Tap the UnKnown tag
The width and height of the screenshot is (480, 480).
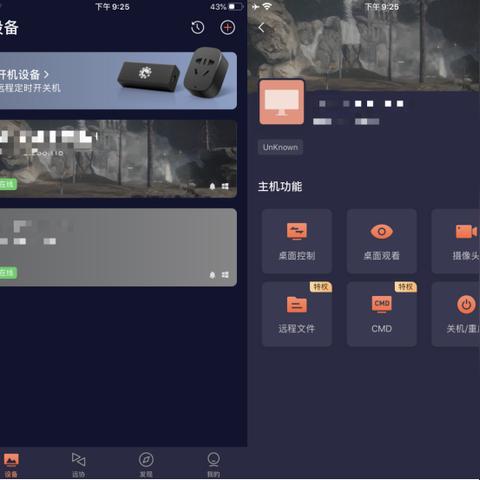[280, 147]
